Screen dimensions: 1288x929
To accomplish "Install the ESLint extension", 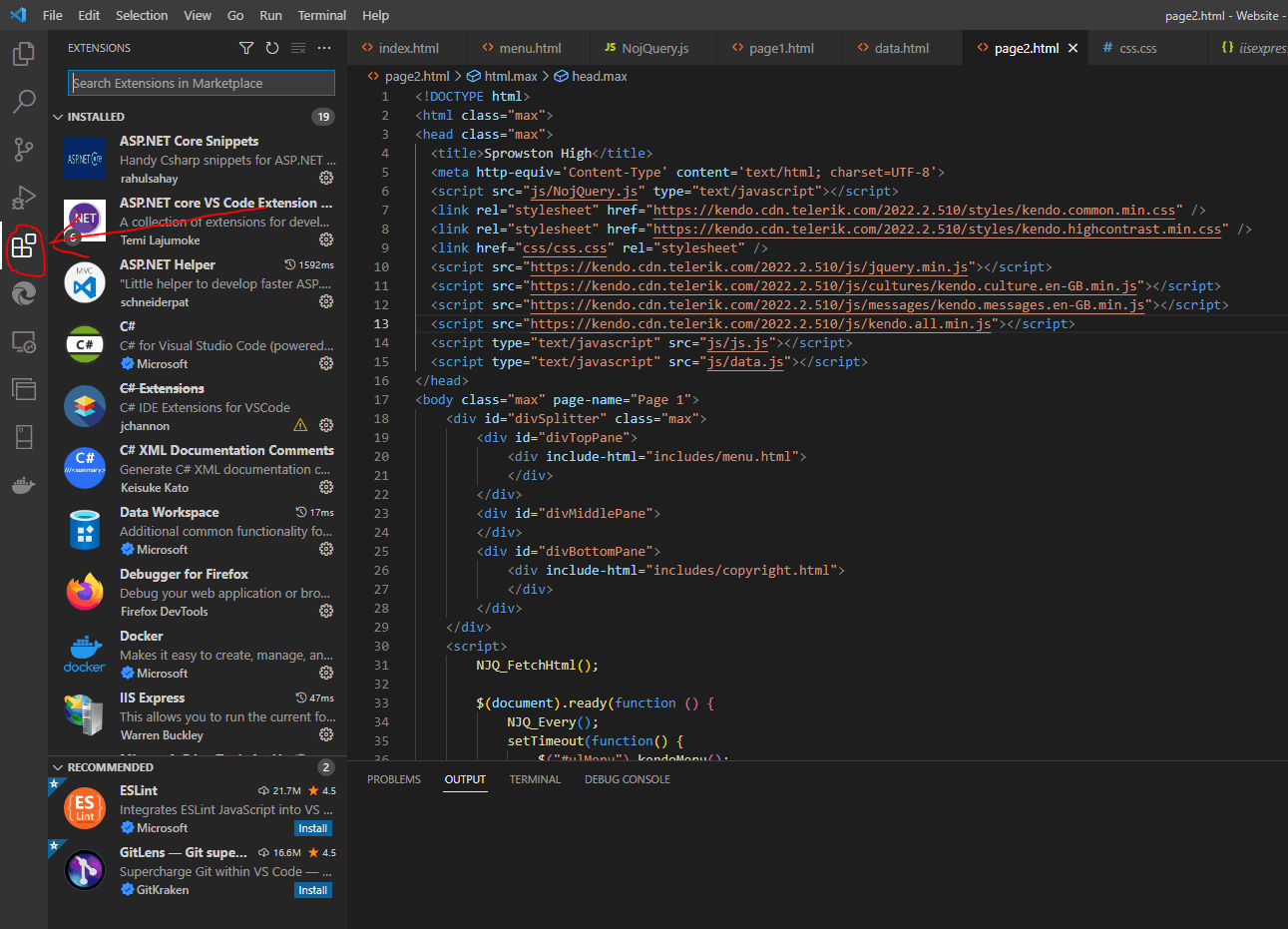I will tap(313, 828).
